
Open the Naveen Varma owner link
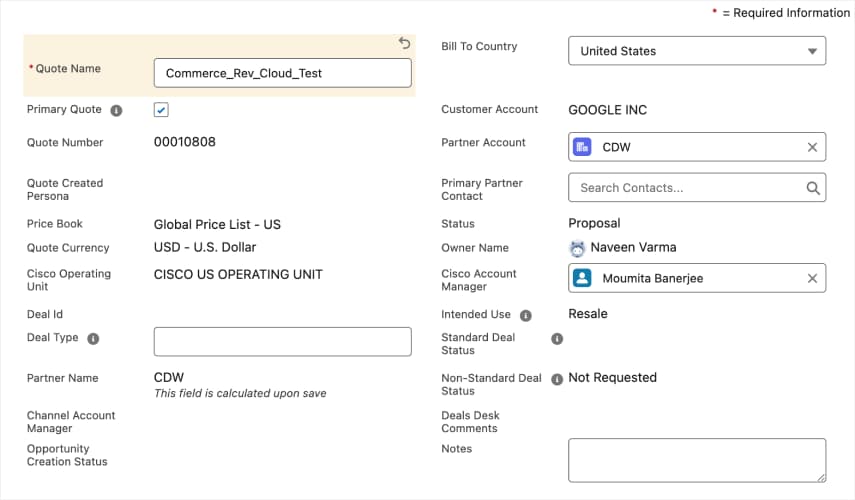[633, 248]
